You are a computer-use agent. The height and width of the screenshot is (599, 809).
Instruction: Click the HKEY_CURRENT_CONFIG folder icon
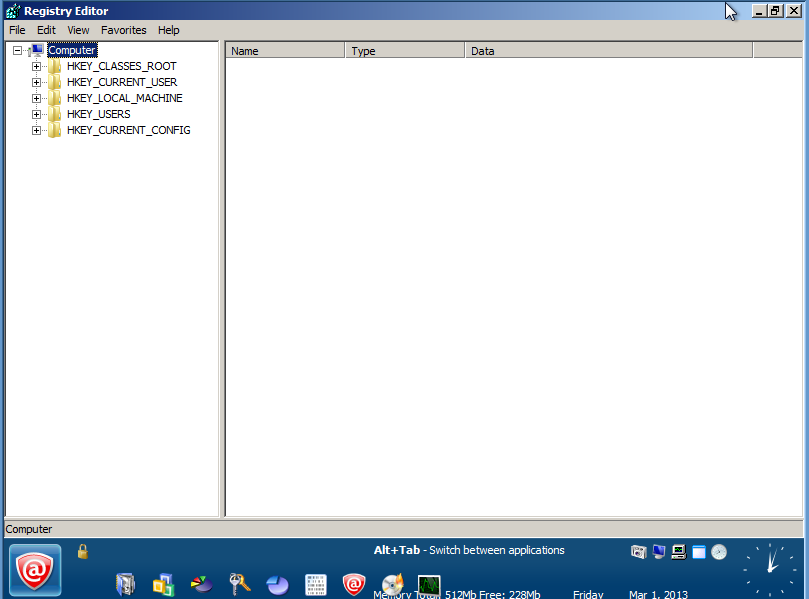tap(54, 131)
